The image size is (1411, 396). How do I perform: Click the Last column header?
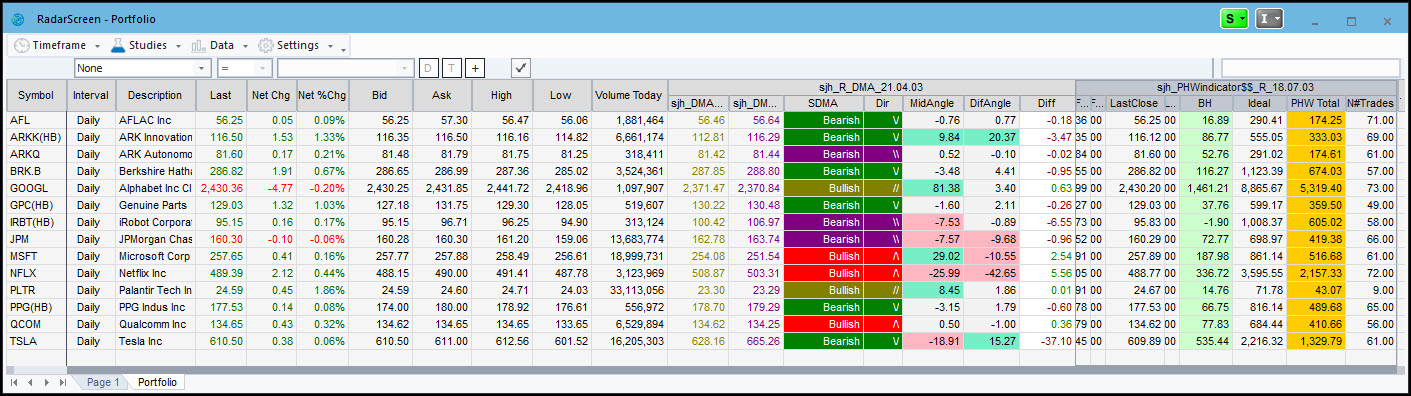(221, 96)
